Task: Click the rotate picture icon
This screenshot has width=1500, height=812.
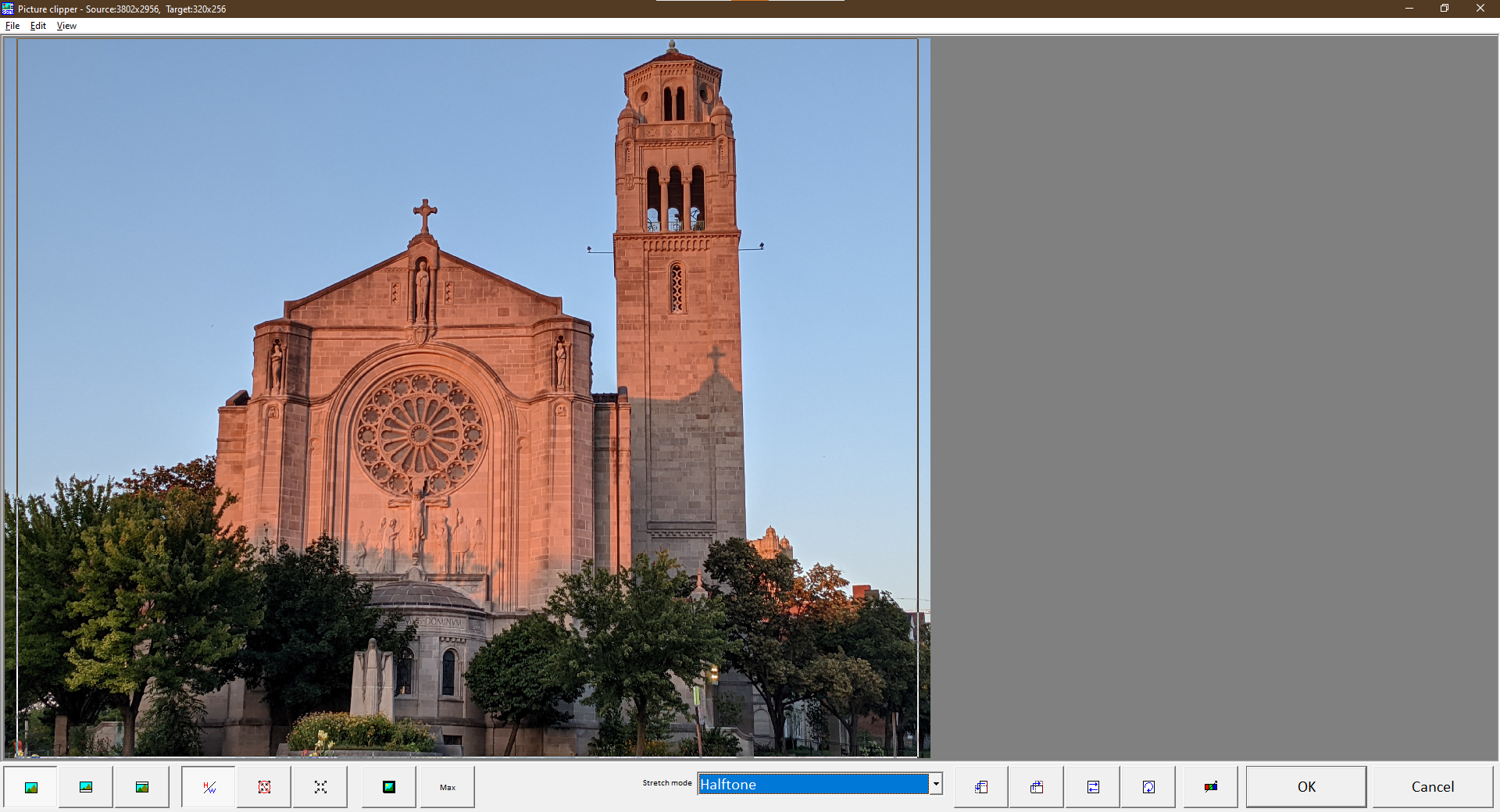Action: (1148, 787)
